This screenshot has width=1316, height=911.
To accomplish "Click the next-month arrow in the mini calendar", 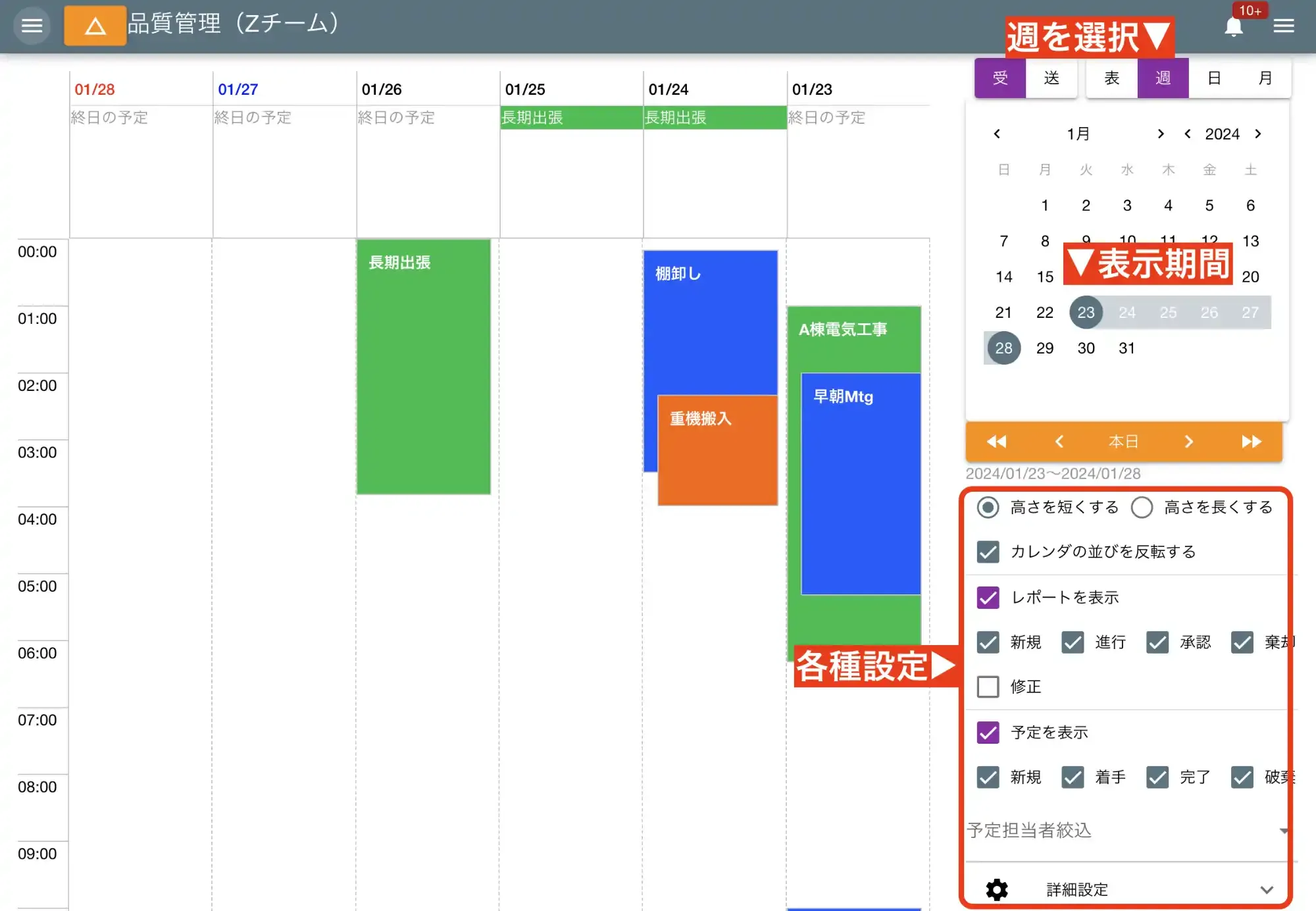I will tap(1161, 134).
